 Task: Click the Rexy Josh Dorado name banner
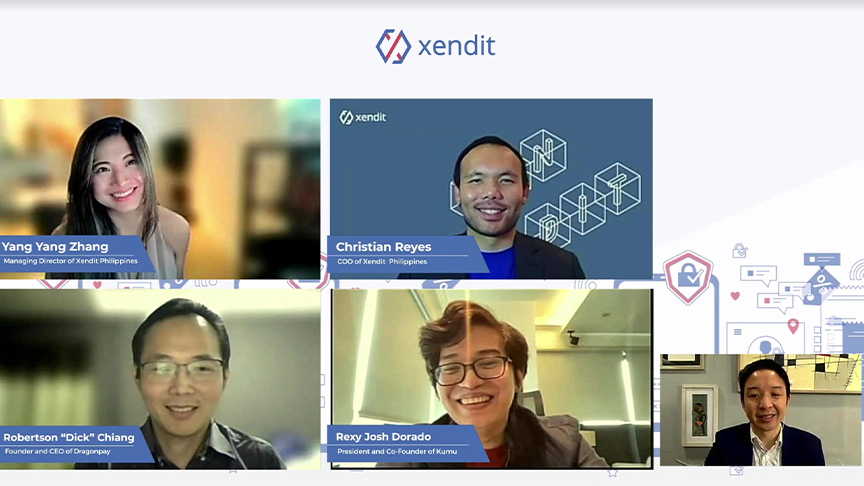tap(406, 444)
